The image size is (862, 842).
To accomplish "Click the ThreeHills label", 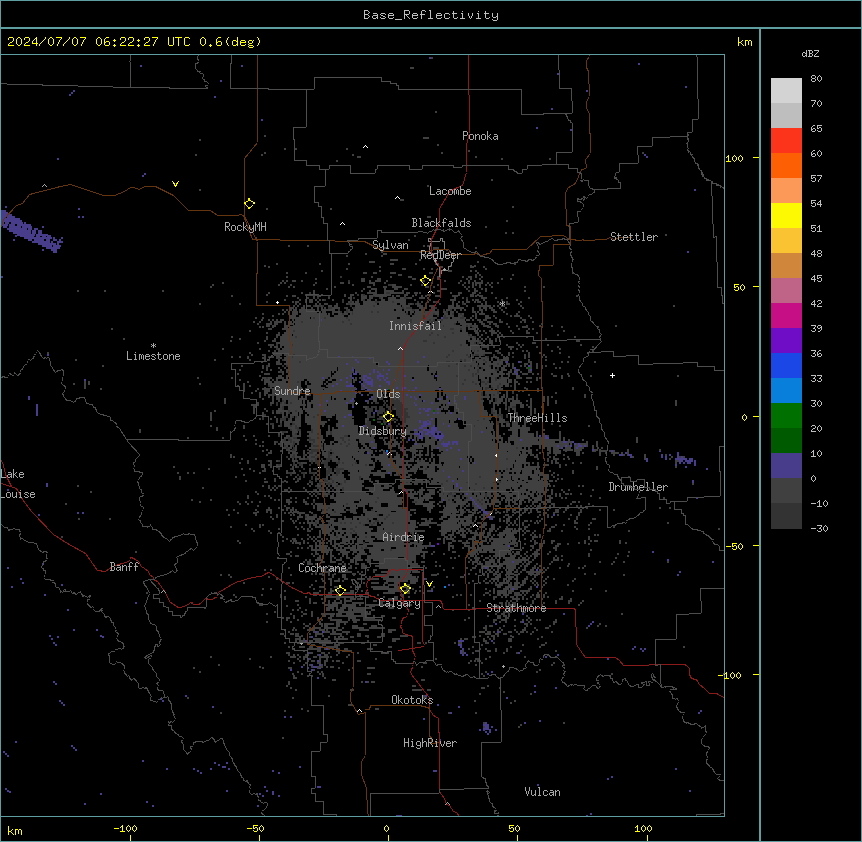I will 537,418.
